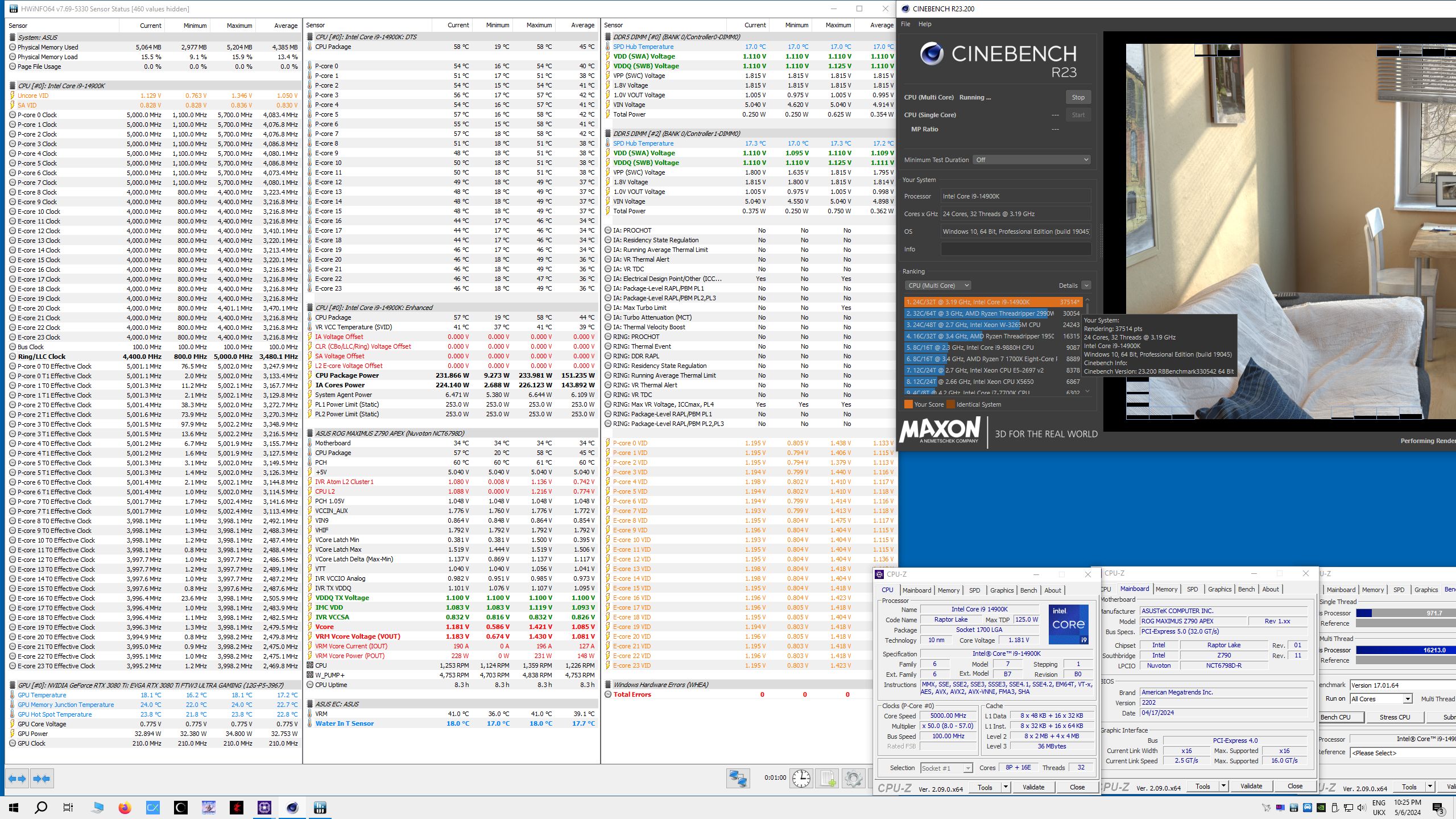
Task: Open taskbar Search magnifier
Action: click(x=41, y=808)
